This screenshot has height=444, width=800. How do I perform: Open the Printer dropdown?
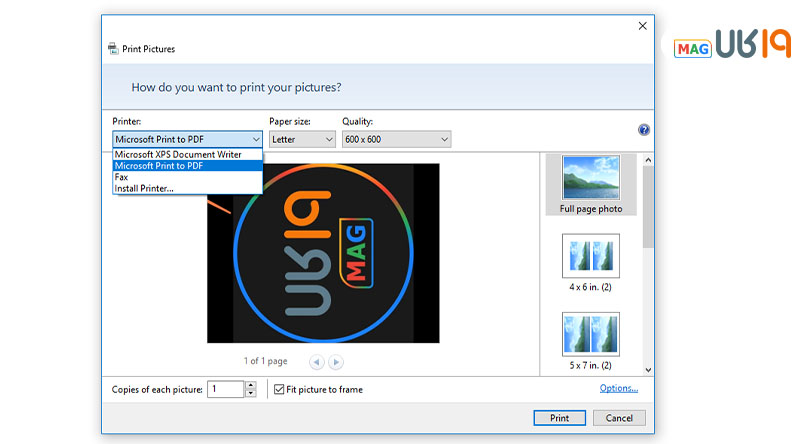pos(187,140)
